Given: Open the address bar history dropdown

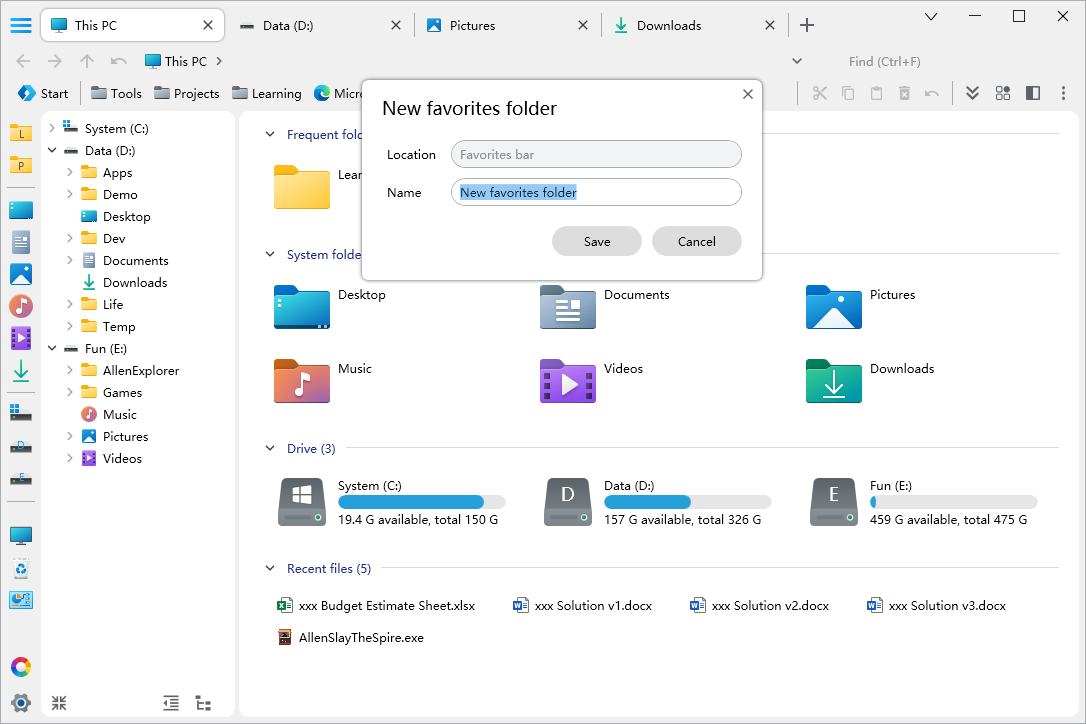Looking at the screenshot, I should tap(797, 61).
